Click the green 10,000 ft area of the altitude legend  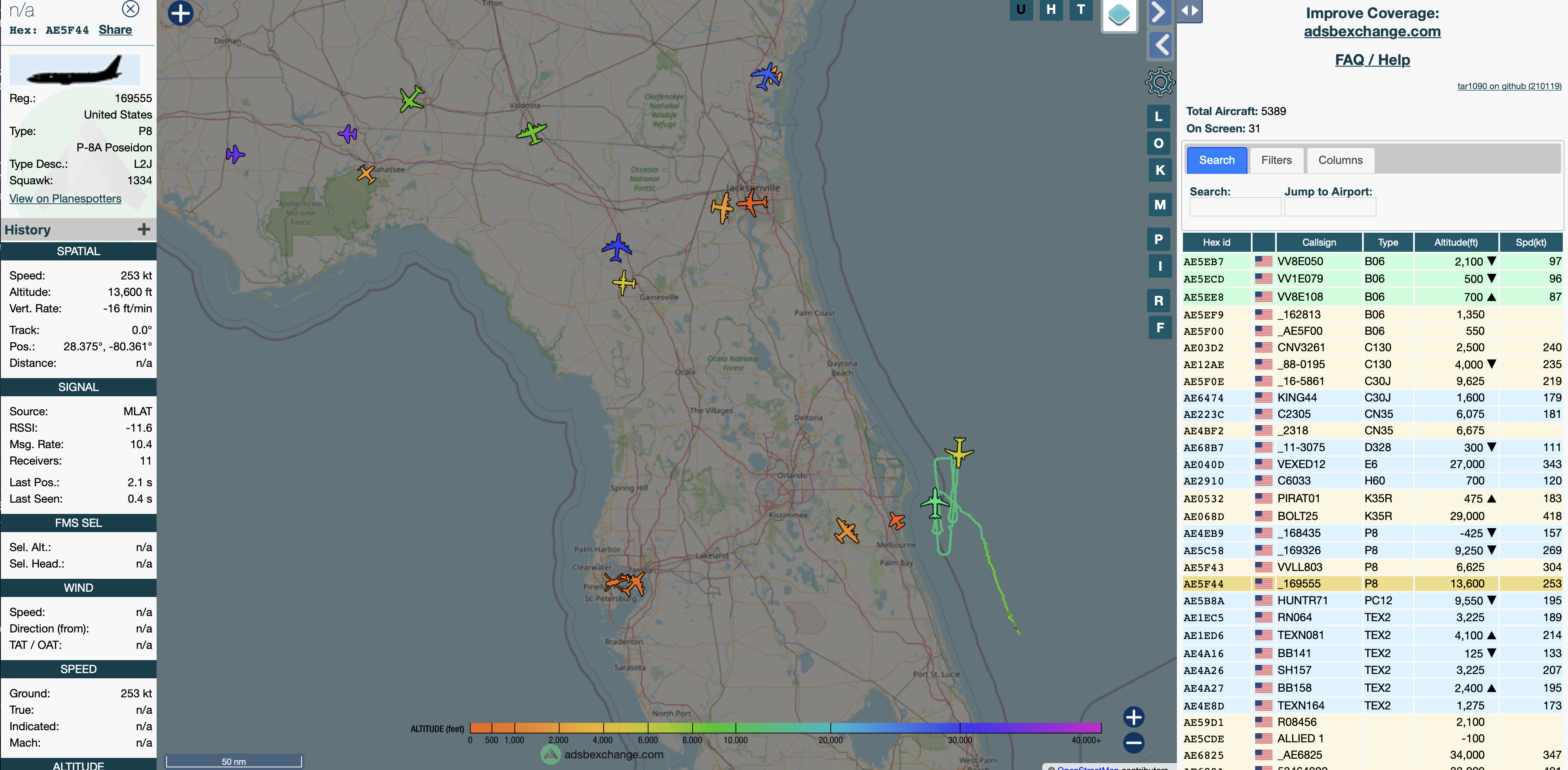click(x=736, y=728)
